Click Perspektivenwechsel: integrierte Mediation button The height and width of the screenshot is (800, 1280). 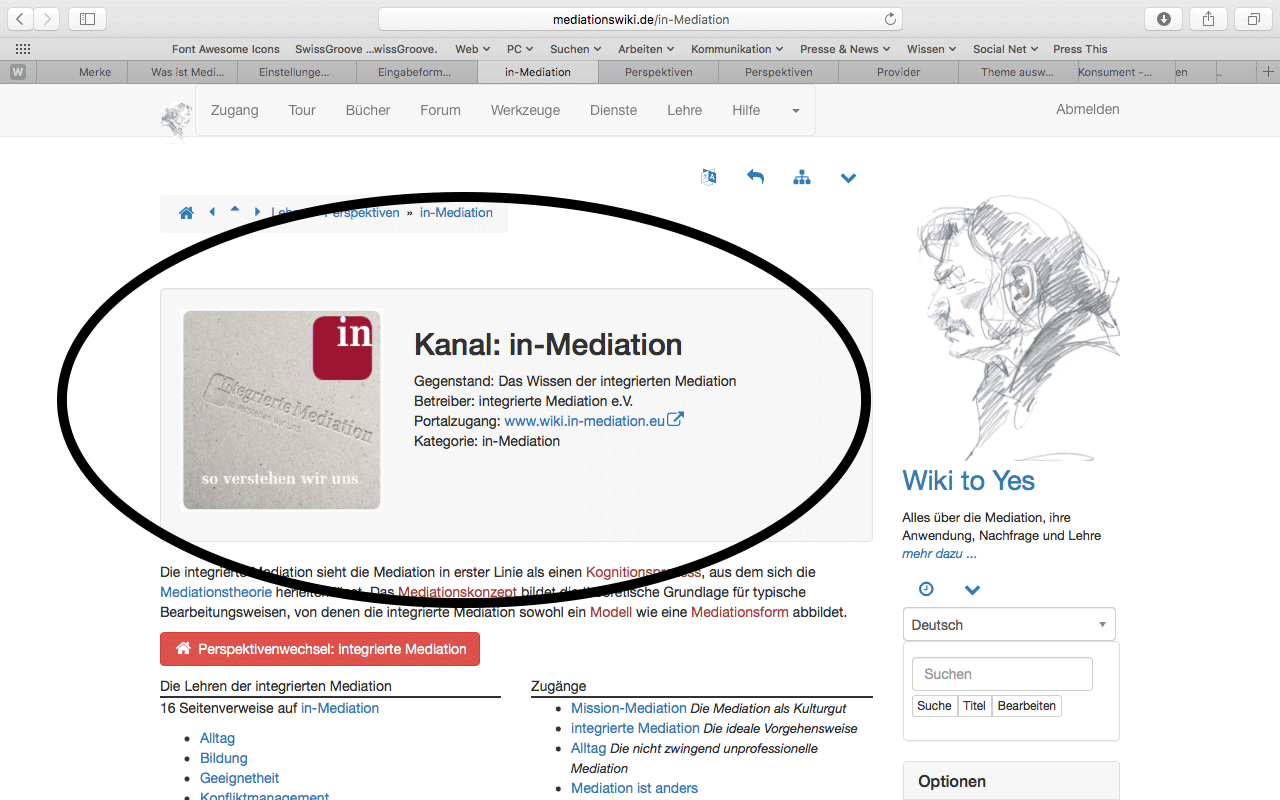[x=320, y=649]
